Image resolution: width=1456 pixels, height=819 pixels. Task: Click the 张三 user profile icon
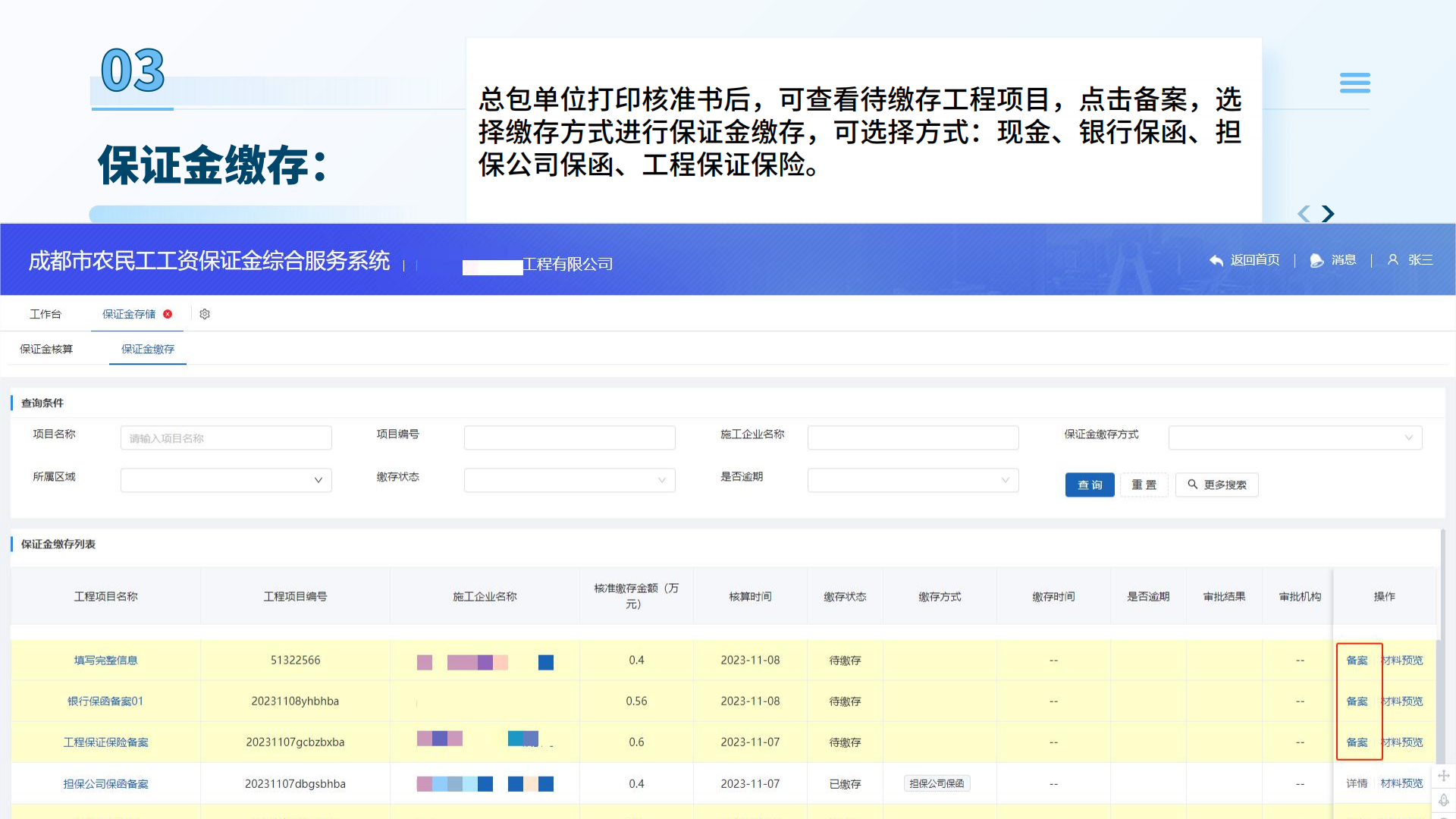pyautogui.click(x=1393, y=260)
